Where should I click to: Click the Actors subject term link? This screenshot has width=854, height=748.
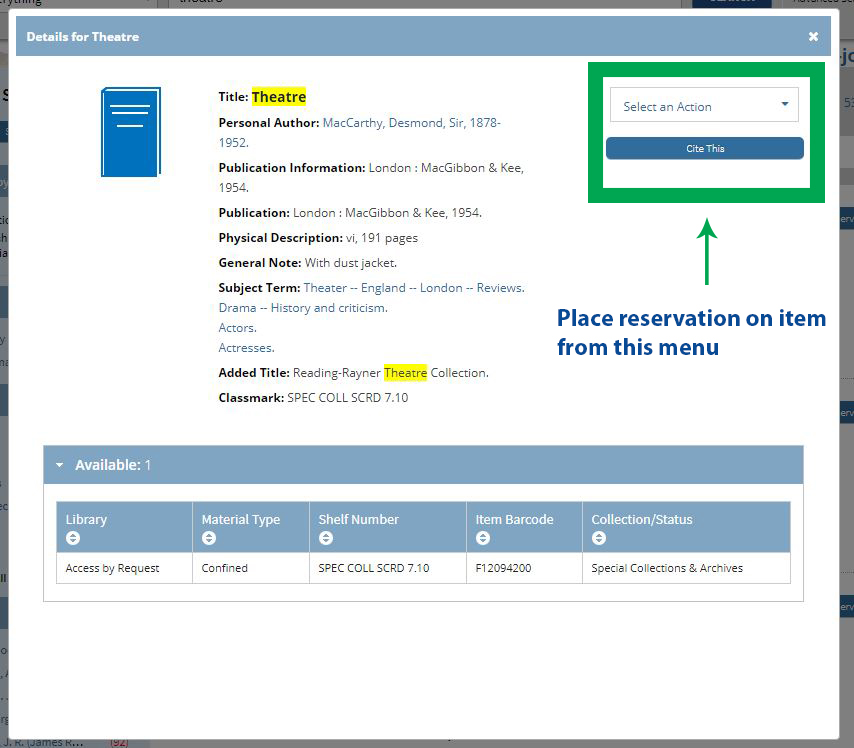click(237, 328)
